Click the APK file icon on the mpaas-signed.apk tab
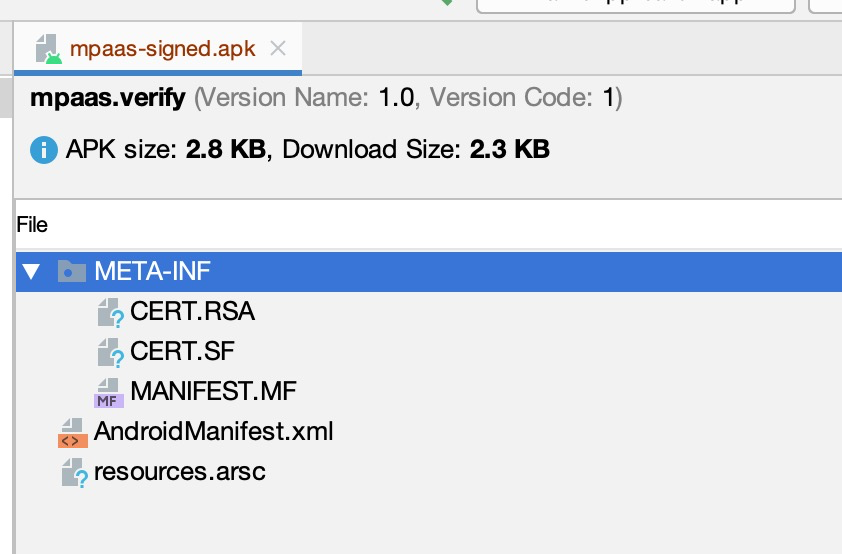Image resolution: width=842 pixels, height=554 pixels. tap(48, 49)
